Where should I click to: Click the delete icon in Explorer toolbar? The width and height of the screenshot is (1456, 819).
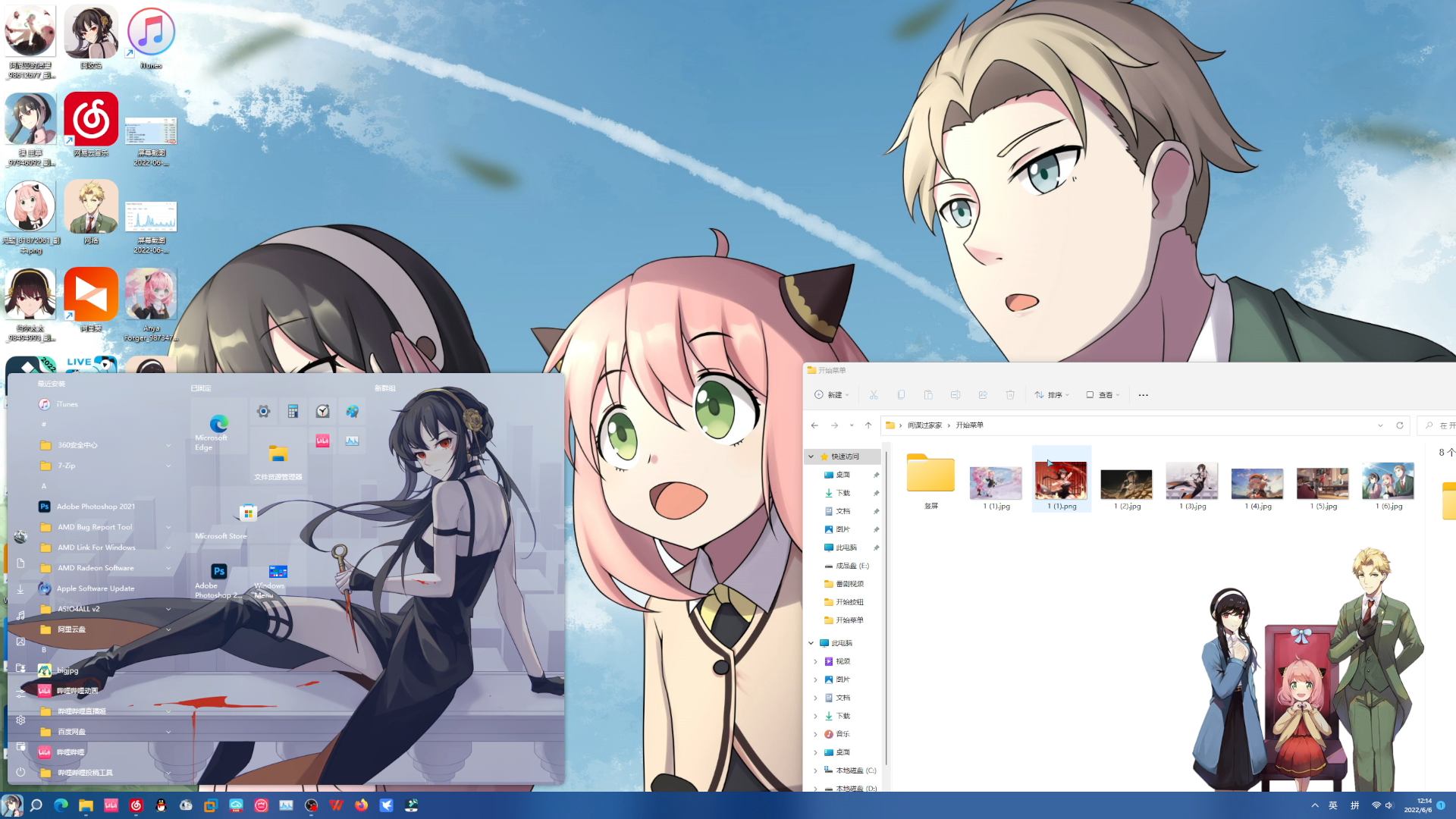1010,395
